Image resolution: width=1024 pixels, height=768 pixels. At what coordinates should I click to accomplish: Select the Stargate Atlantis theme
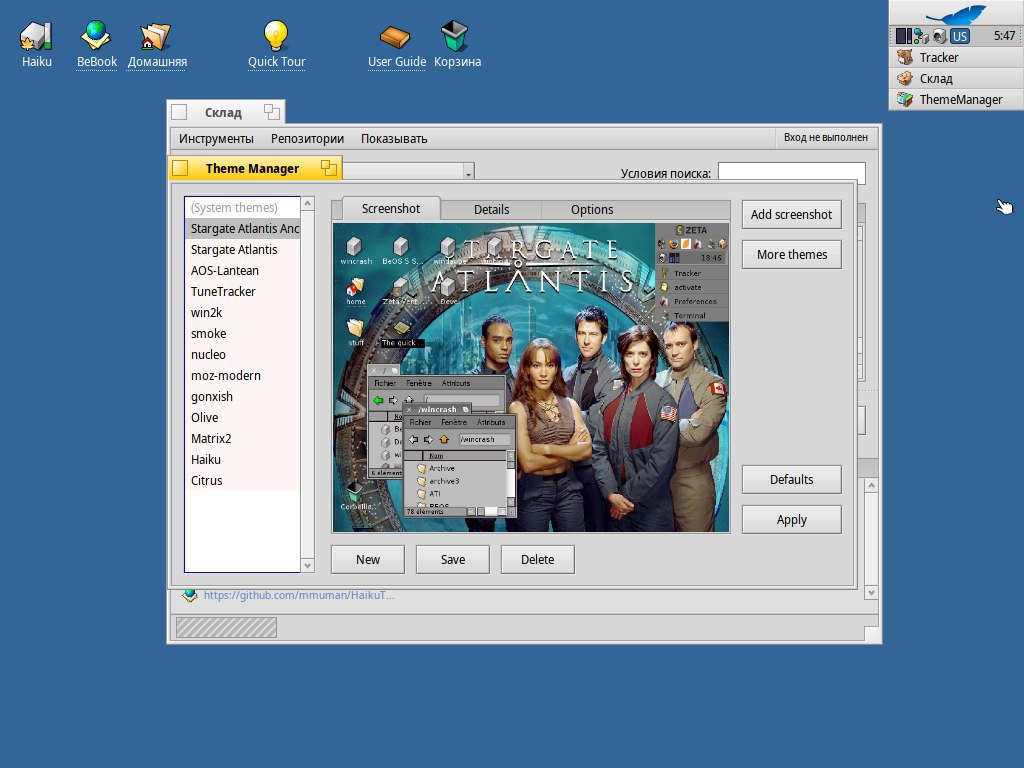(242, 249)
